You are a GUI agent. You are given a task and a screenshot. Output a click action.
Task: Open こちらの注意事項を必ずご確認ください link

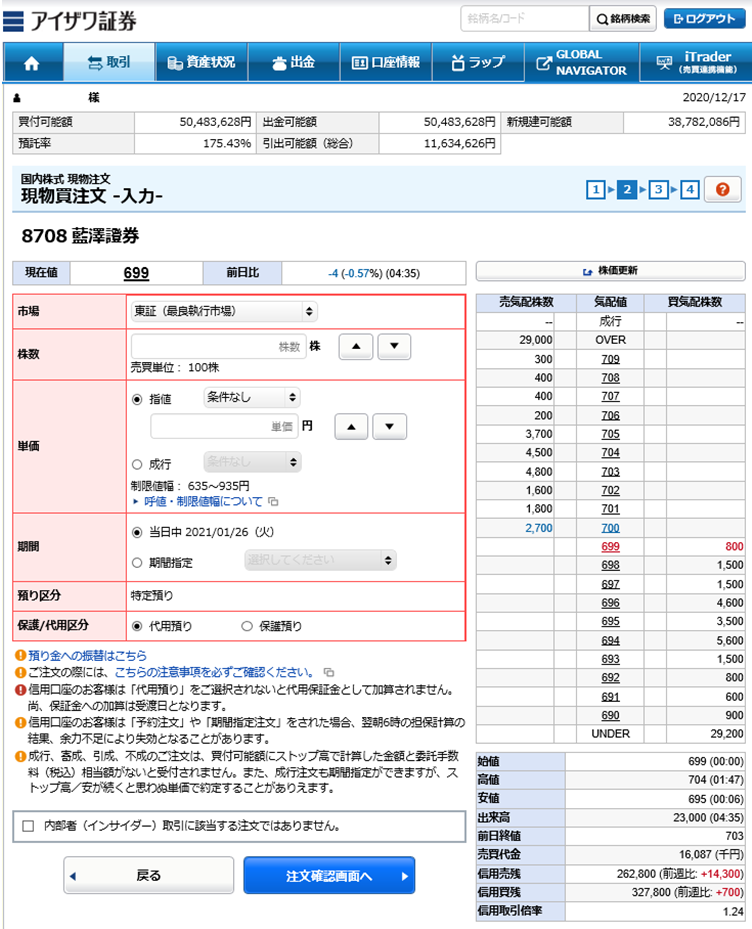click(x=214, y=672)
